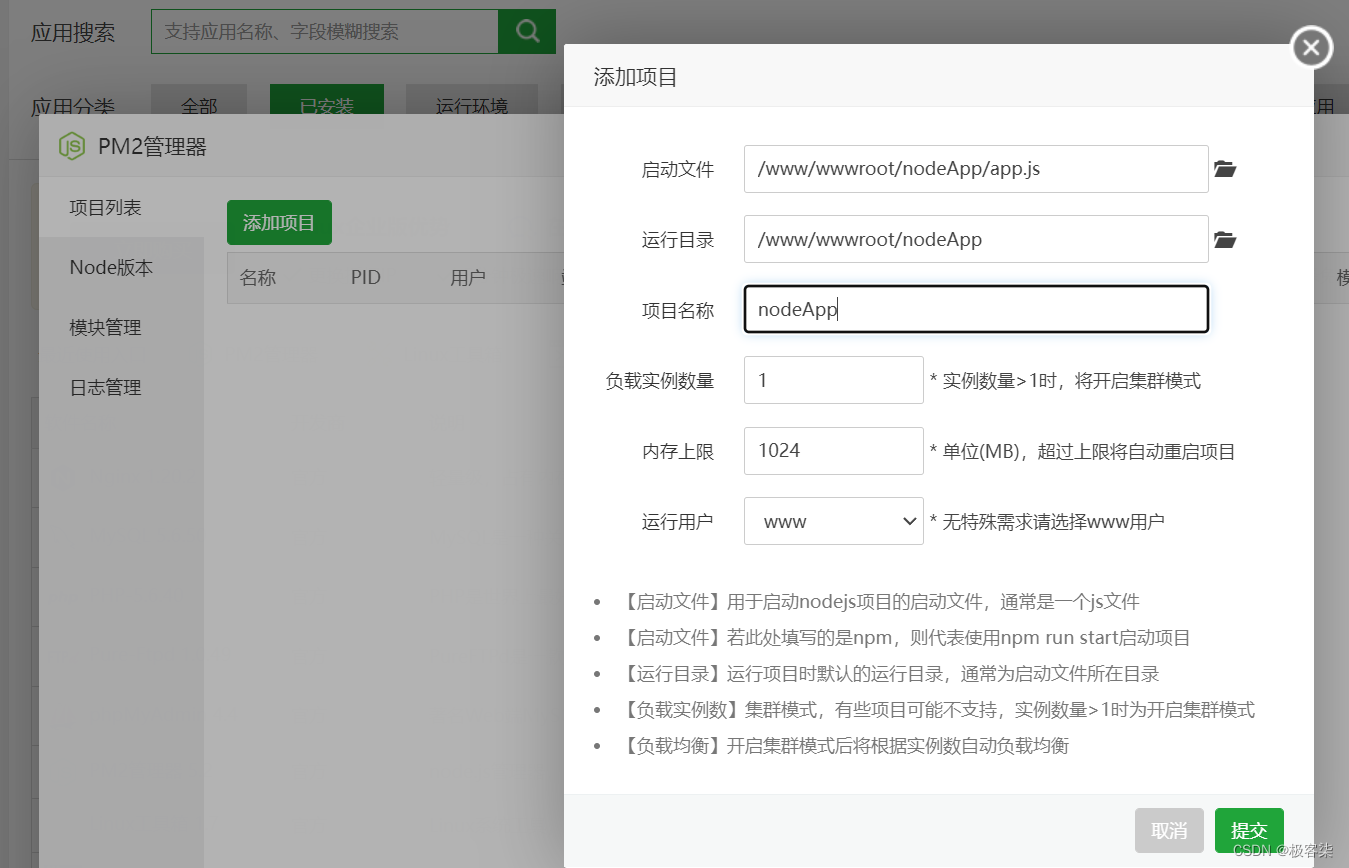Click the 项目名称 input containing nodeApp
Viewport: 1349px width, 868px height.
(976, 310)
